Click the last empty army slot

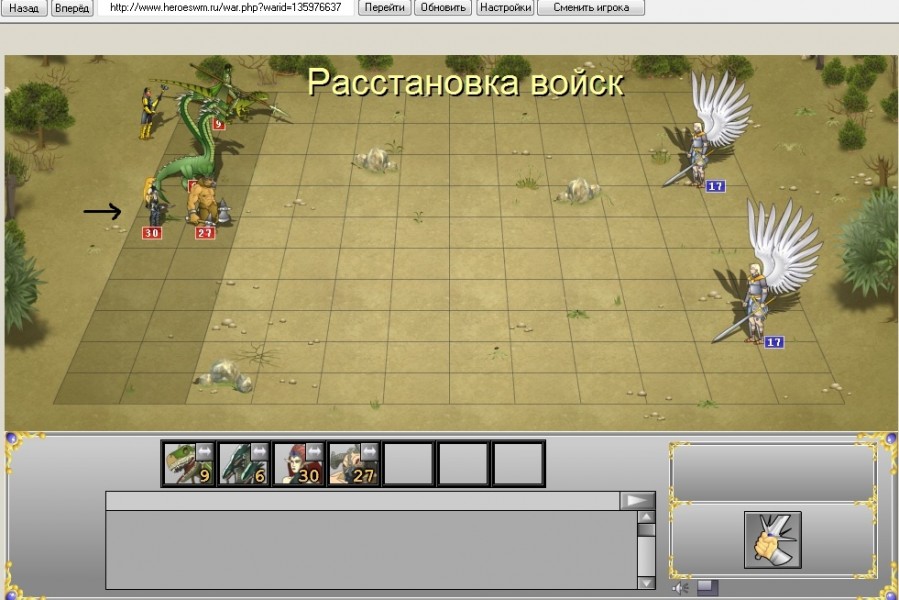518,463
